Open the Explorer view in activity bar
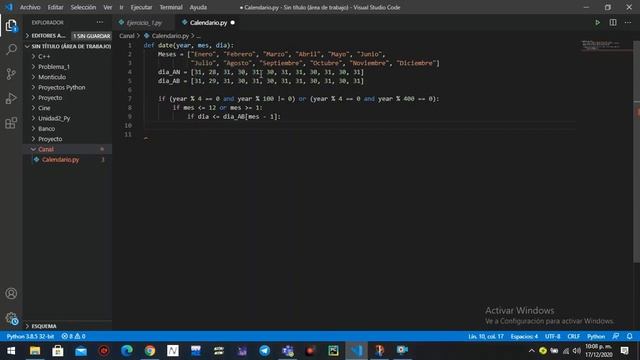640x360 pixels. 11,26
